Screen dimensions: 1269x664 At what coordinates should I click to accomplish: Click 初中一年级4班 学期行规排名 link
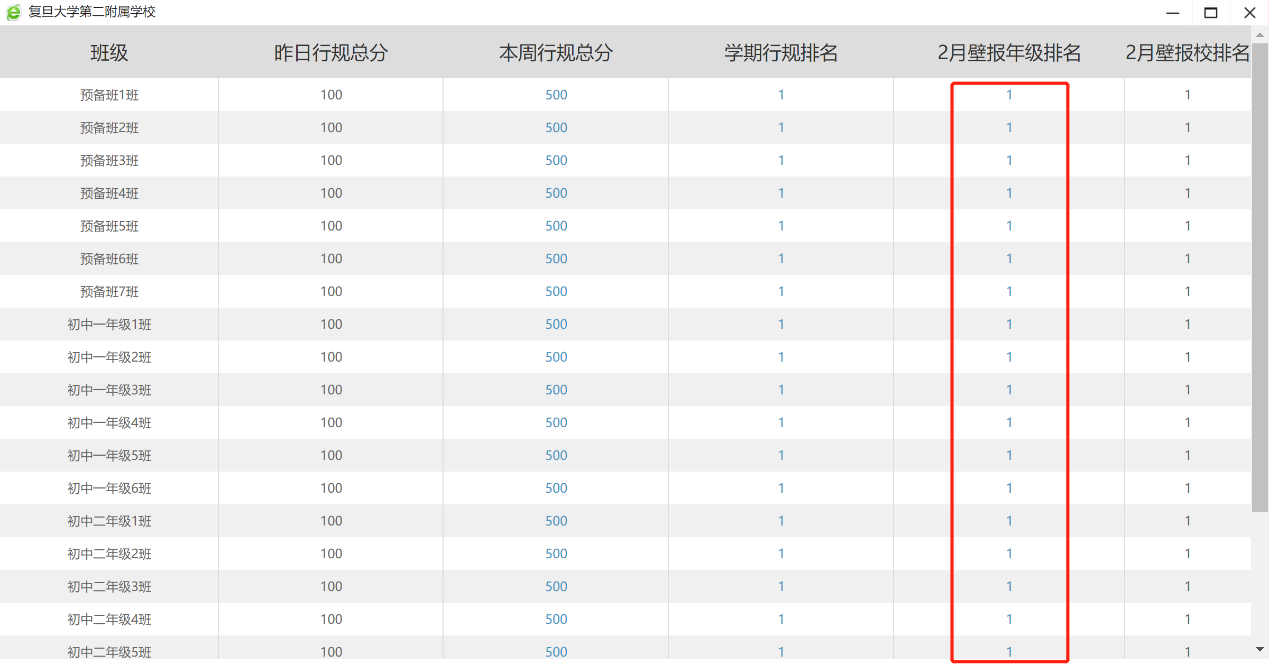(x=781, y=423)
